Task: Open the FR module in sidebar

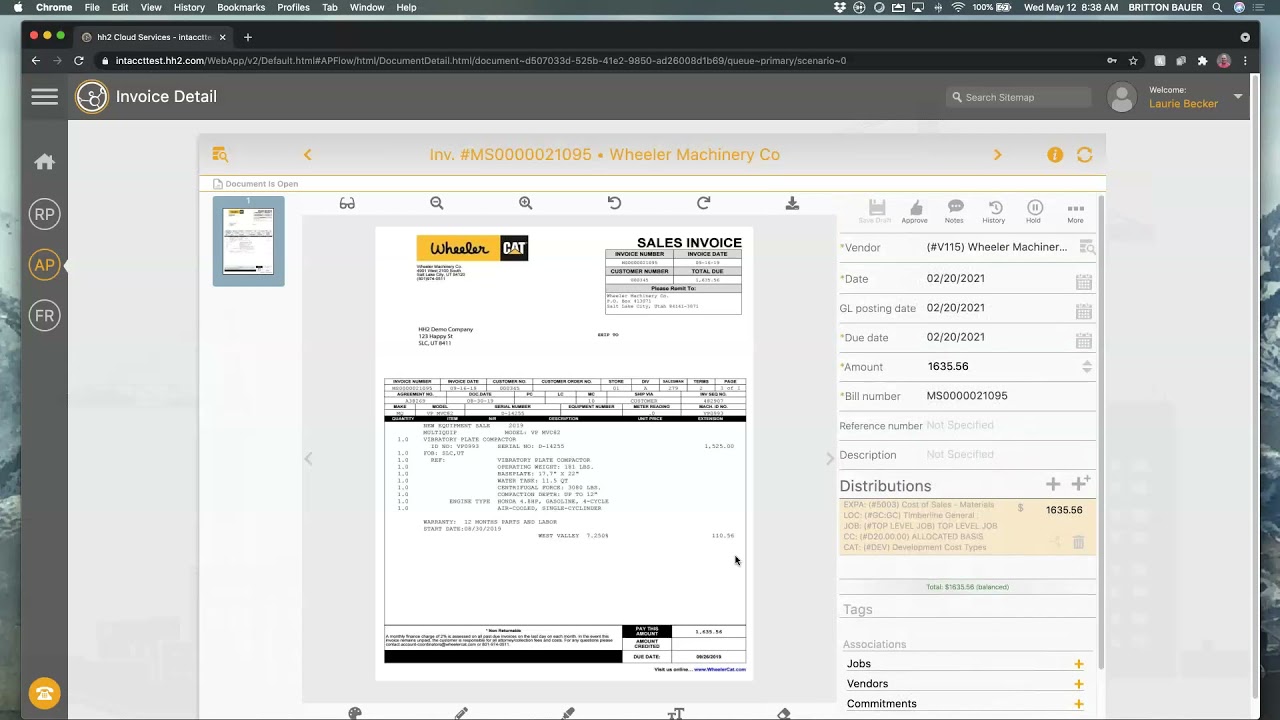Action: click(44, 316)
